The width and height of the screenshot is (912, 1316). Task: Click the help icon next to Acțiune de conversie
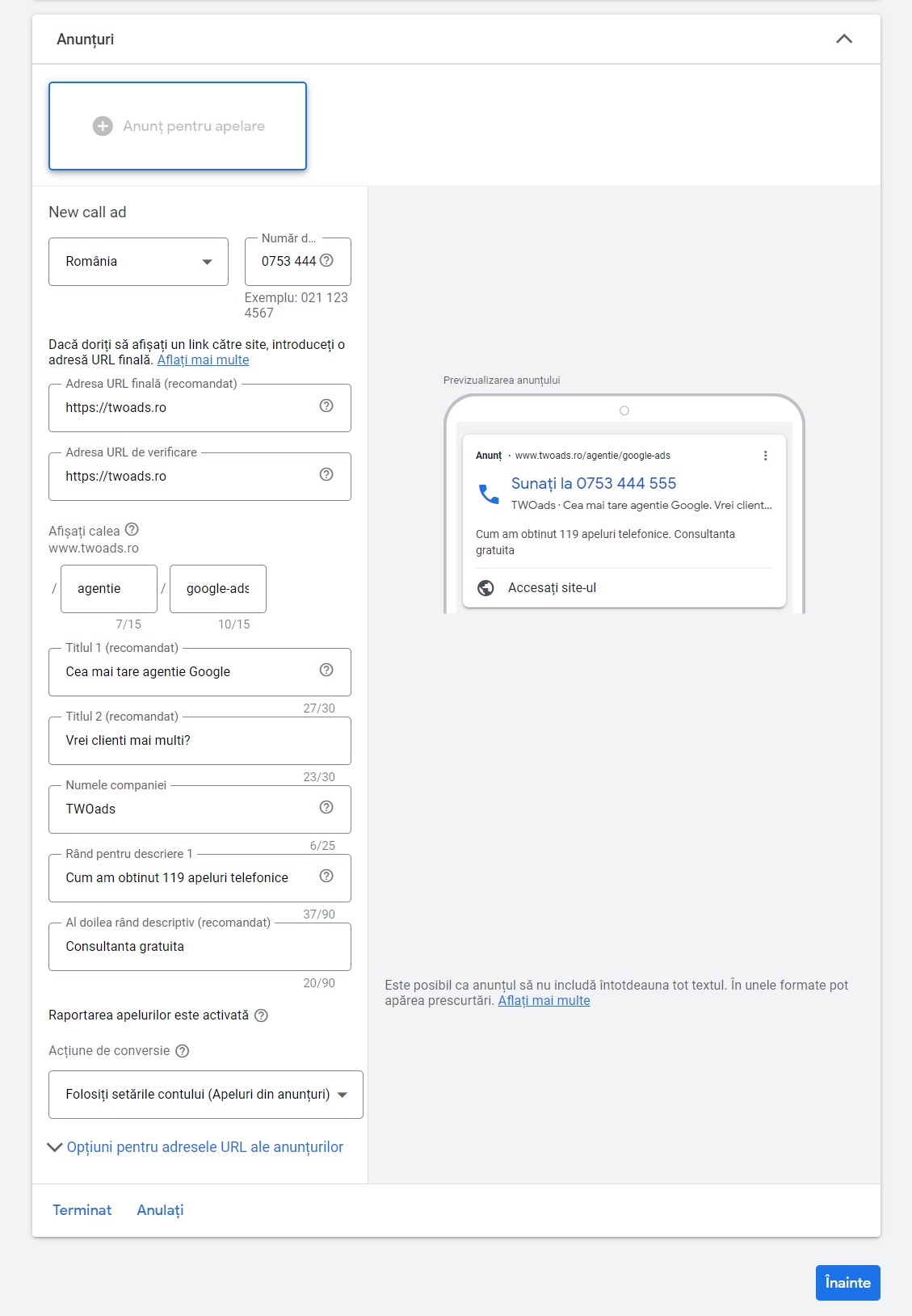[x=183, y=1051]
